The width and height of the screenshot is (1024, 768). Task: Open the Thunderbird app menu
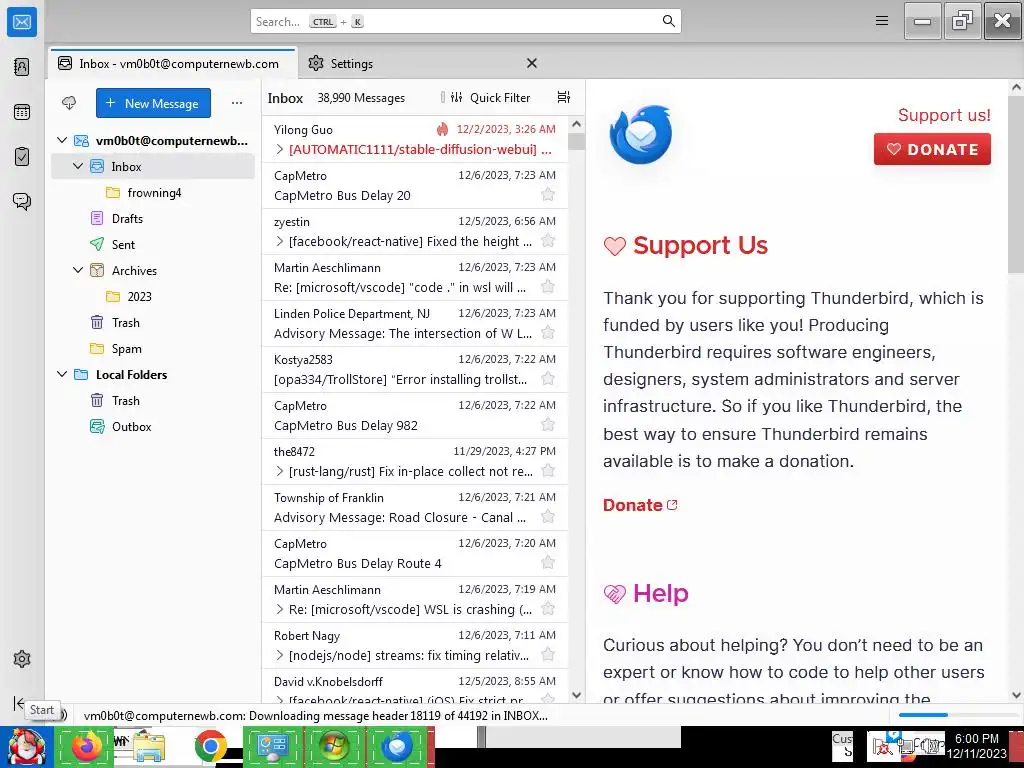882,21
